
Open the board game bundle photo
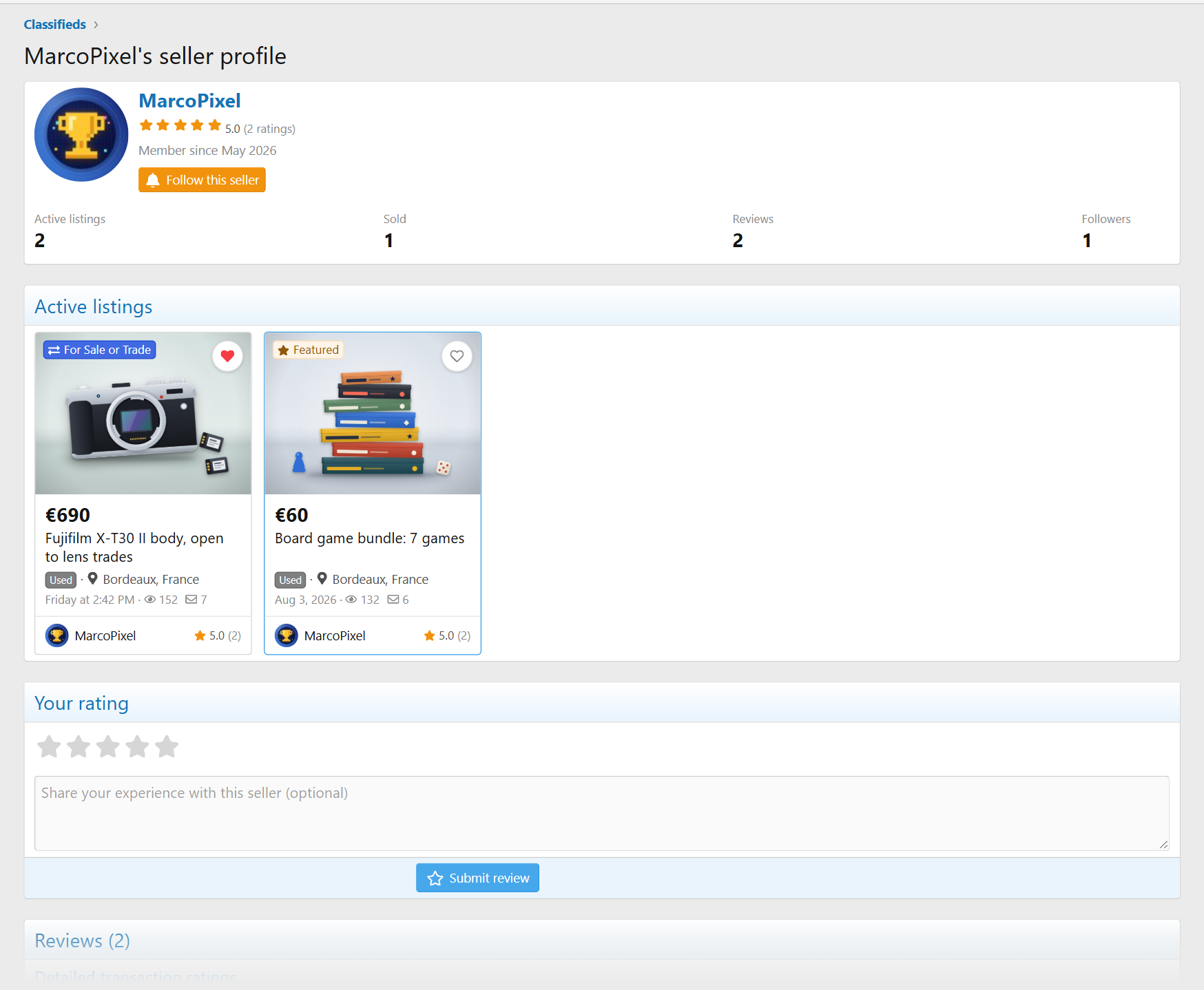tap(373, 413)
